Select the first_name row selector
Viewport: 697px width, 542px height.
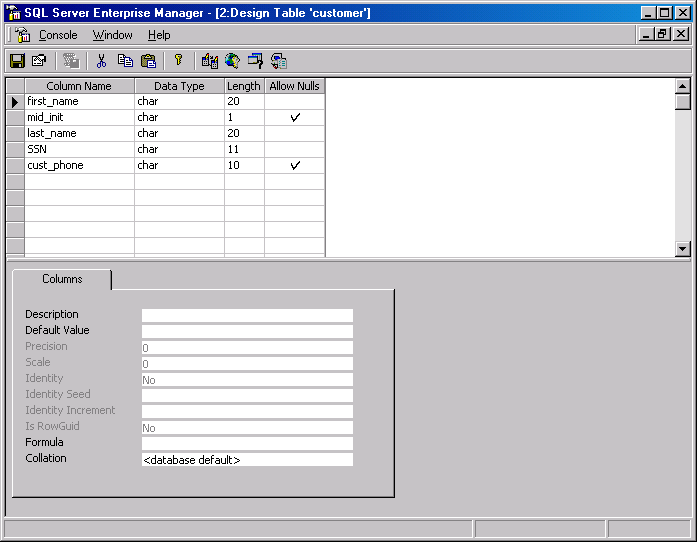(x=15, y=102)
